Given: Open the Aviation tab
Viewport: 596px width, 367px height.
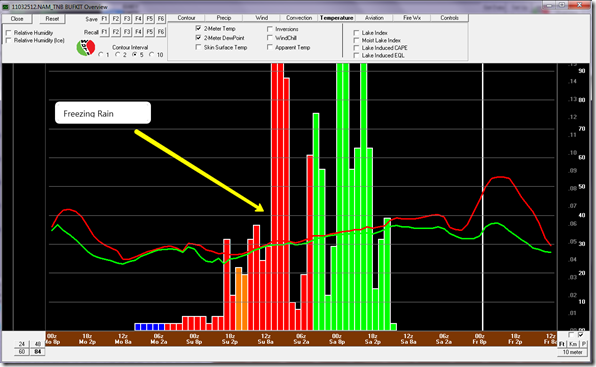Looking at the screenshot, I should point(374,18).
